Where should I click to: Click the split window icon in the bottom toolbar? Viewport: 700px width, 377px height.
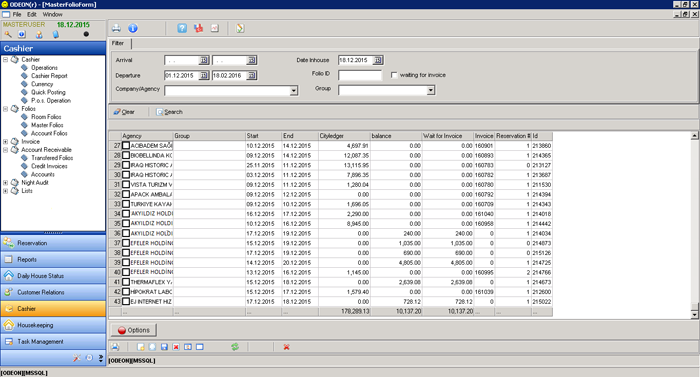click(x=188, y=347)
